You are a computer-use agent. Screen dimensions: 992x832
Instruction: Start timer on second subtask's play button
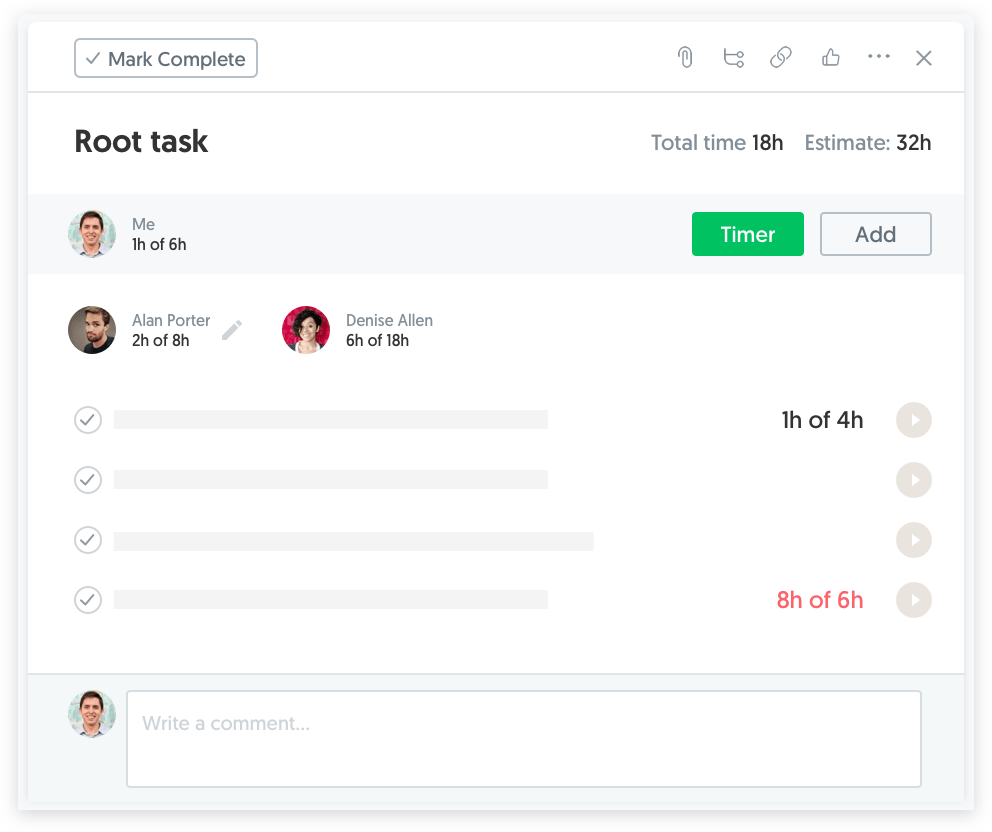pyautogui.click(x=914, y=480)
